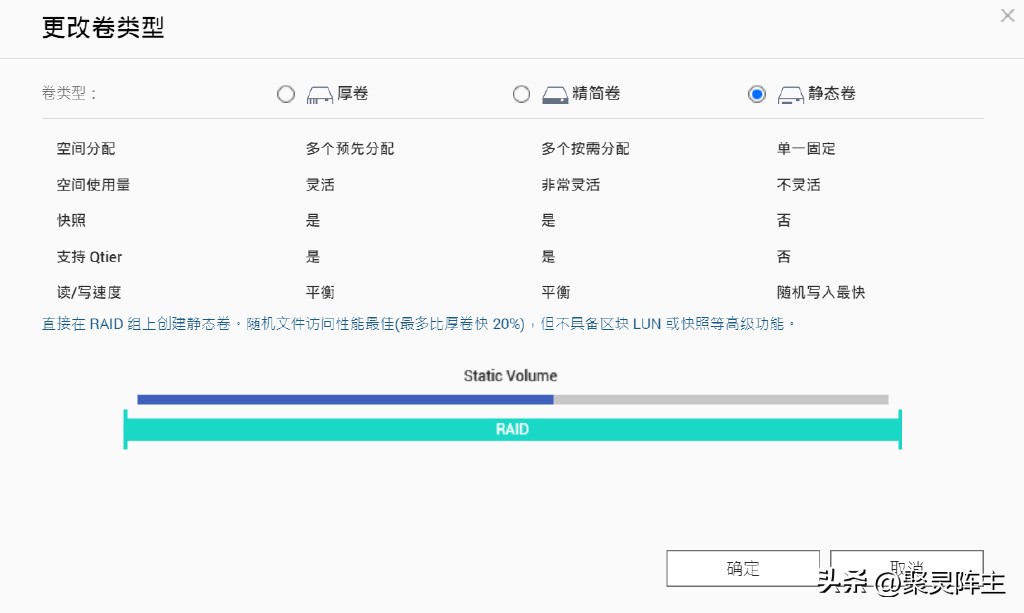This screenshot has height=613, width=1024.
Task: Select the 精简卷 radio button
Action: pyautogui.click(x=521, y=93)
